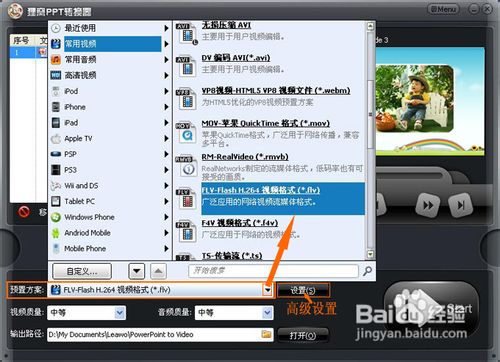Click the format list scrollbar thumb

pyautogui.click(x=370, y=114)
